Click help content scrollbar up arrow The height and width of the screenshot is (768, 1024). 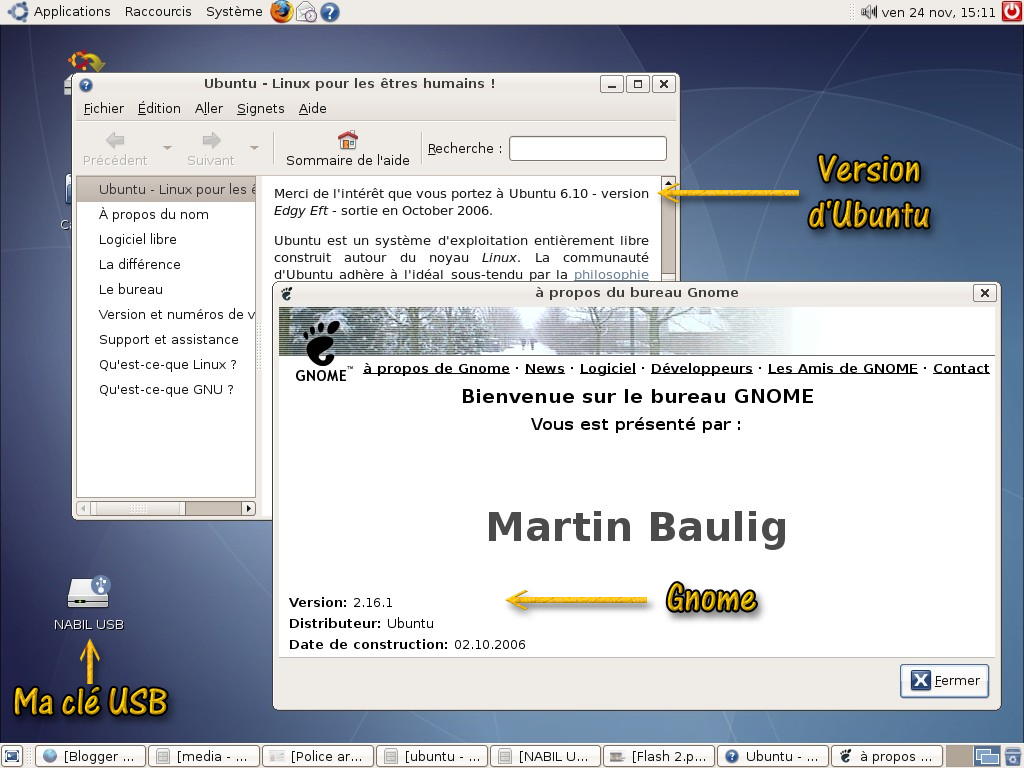tap(668, 184)
